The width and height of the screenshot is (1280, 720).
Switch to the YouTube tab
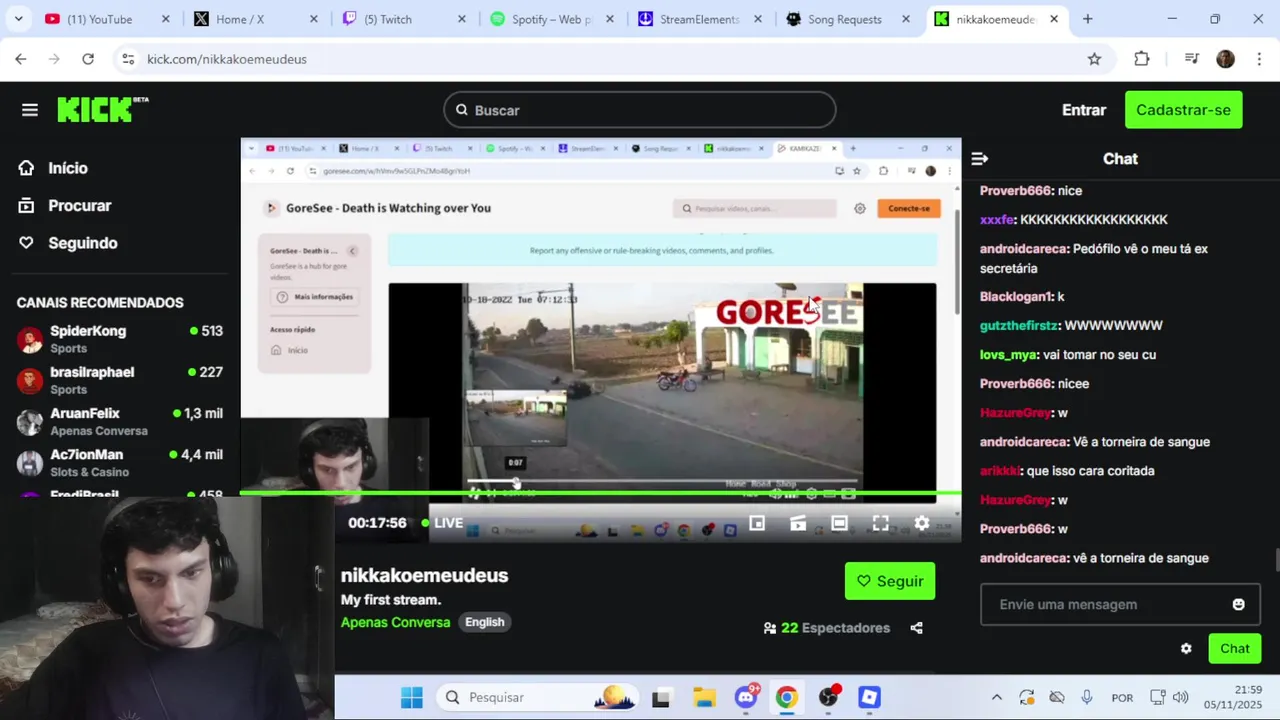click(x=107, y=19)
